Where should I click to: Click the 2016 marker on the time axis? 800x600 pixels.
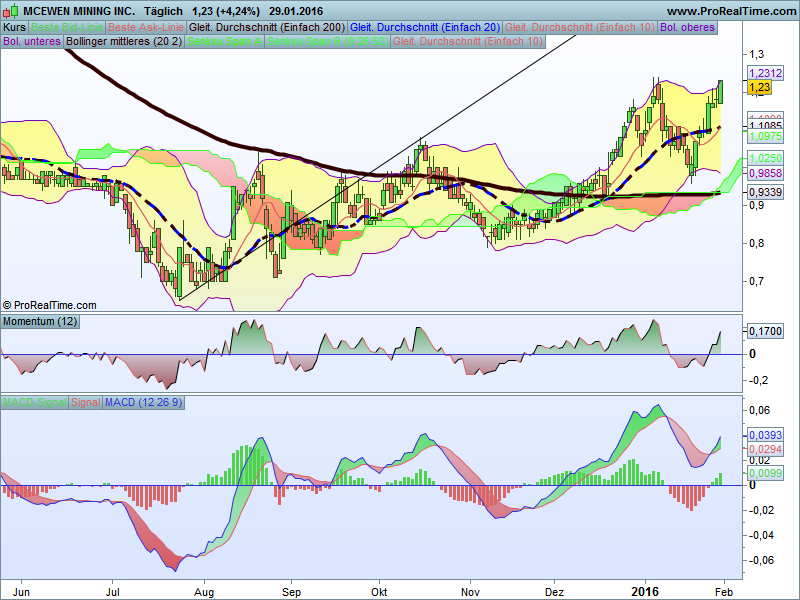coord(646,590)
